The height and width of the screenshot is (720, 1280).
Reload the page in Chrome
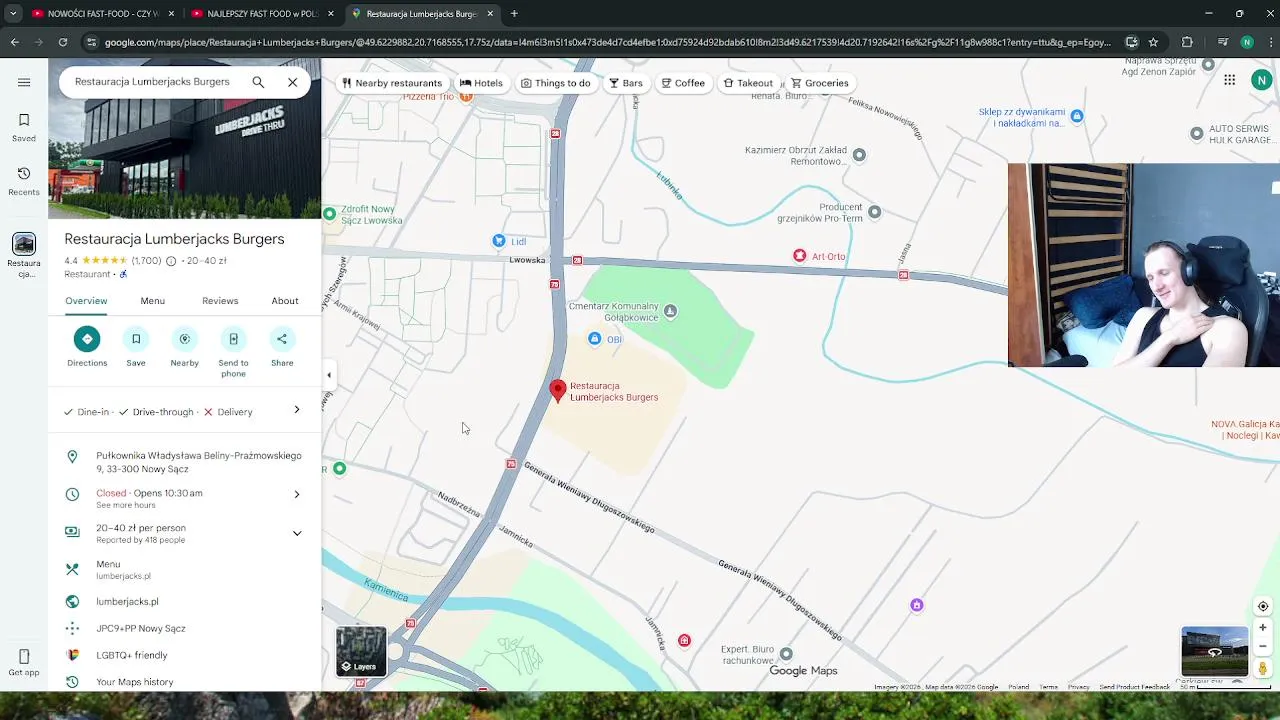point(63,42)
